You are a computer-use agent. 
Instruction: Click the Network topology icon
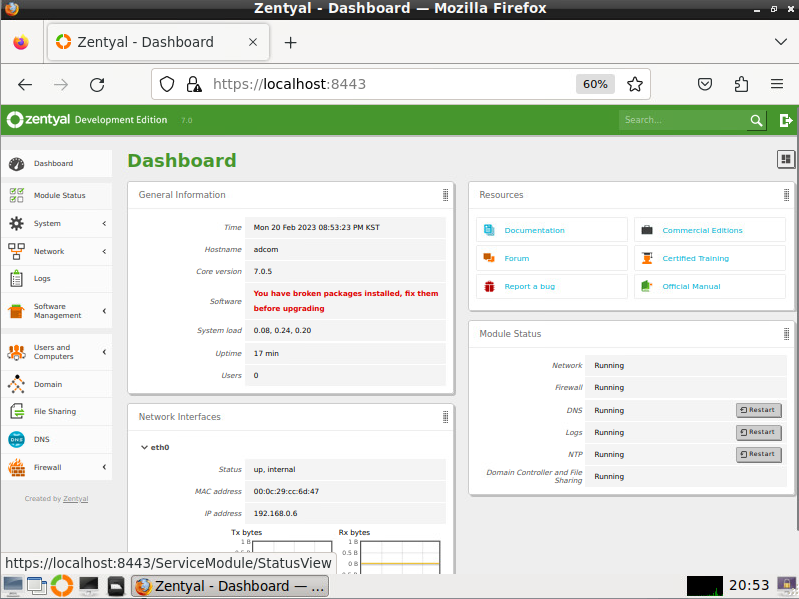[16, 251]
